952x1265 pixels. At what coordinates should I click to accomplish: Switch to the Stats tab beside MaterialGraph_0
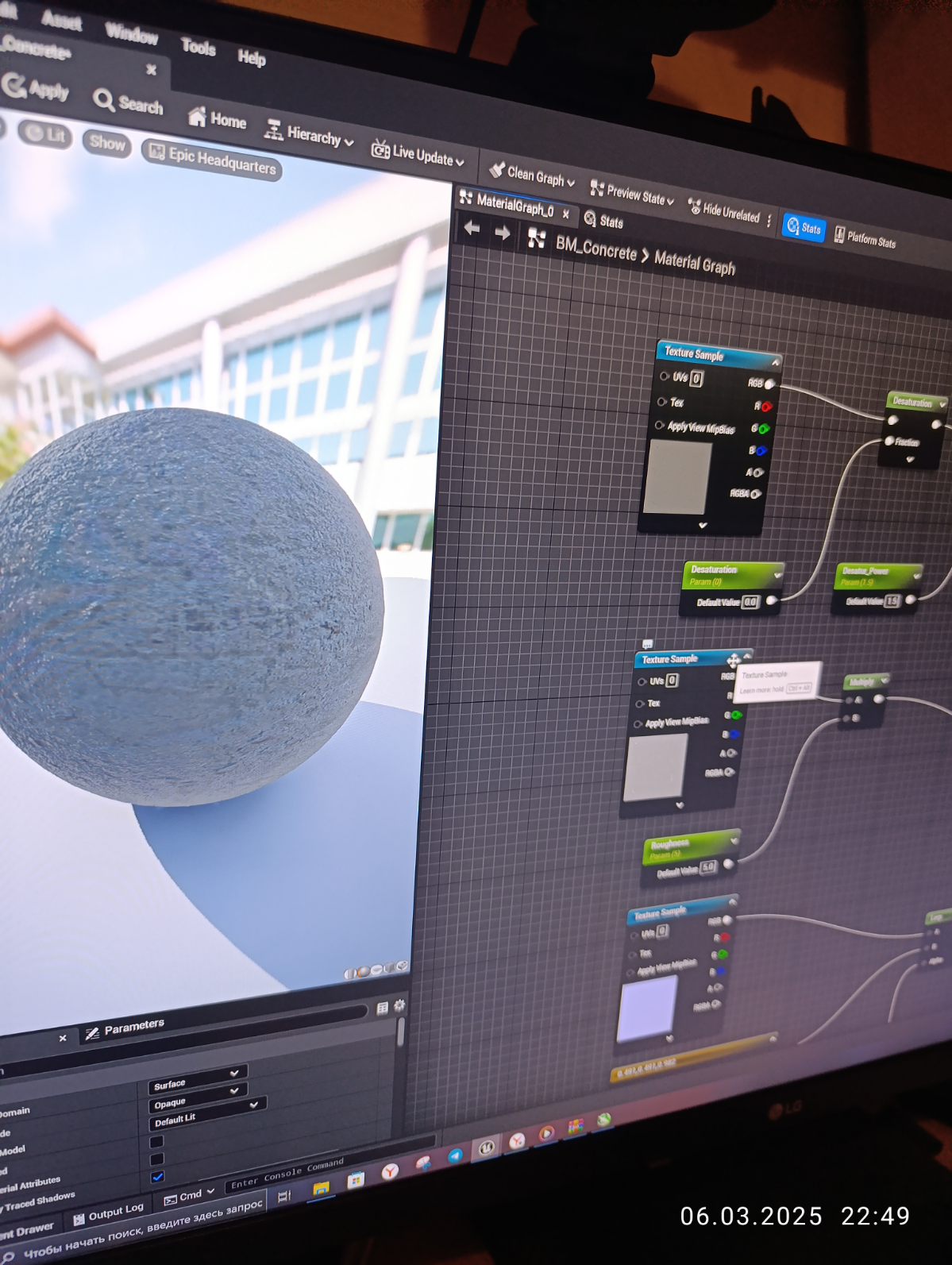coord(603,221)
